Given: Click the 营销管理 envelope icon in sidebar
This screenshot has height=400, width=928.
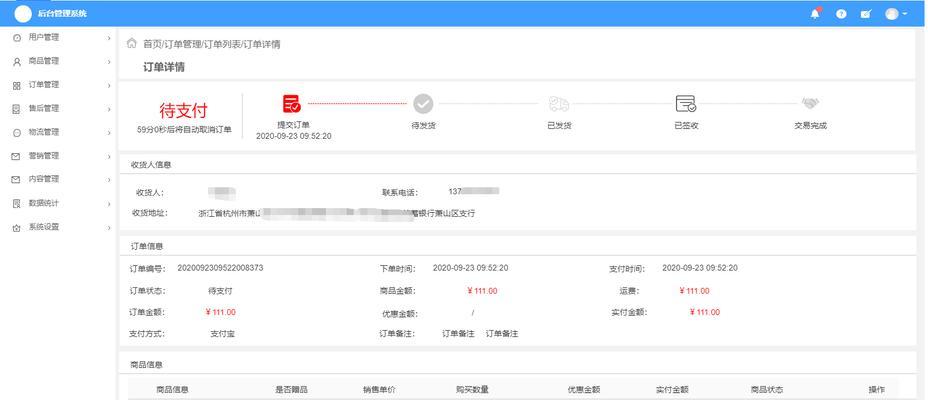Looking at the screenshot, I should 17,156.
